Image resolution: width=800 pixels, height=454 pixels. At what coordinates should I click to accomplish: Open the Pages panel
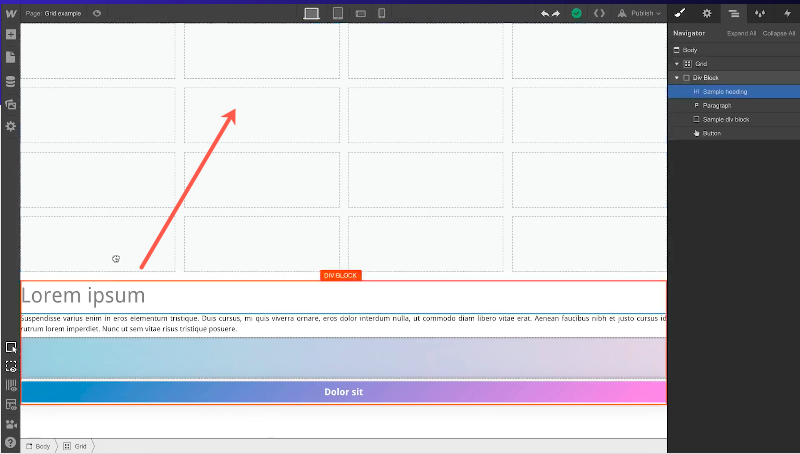point(11,58)
